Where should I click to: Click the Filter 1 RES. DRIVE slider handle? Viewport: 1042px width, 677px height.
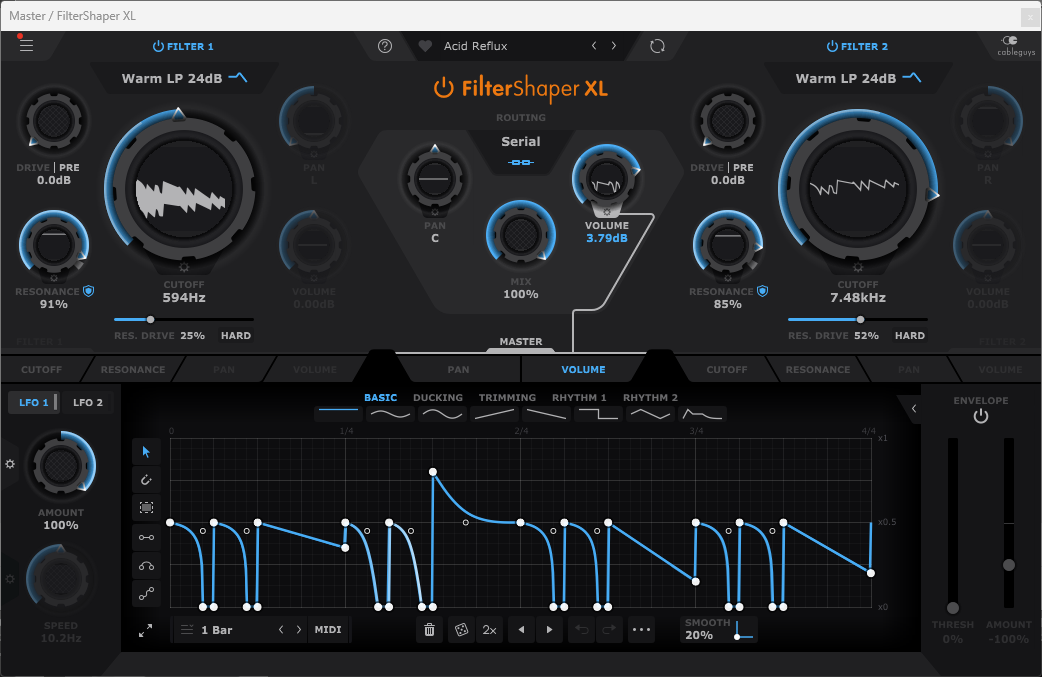coord(150,320)
